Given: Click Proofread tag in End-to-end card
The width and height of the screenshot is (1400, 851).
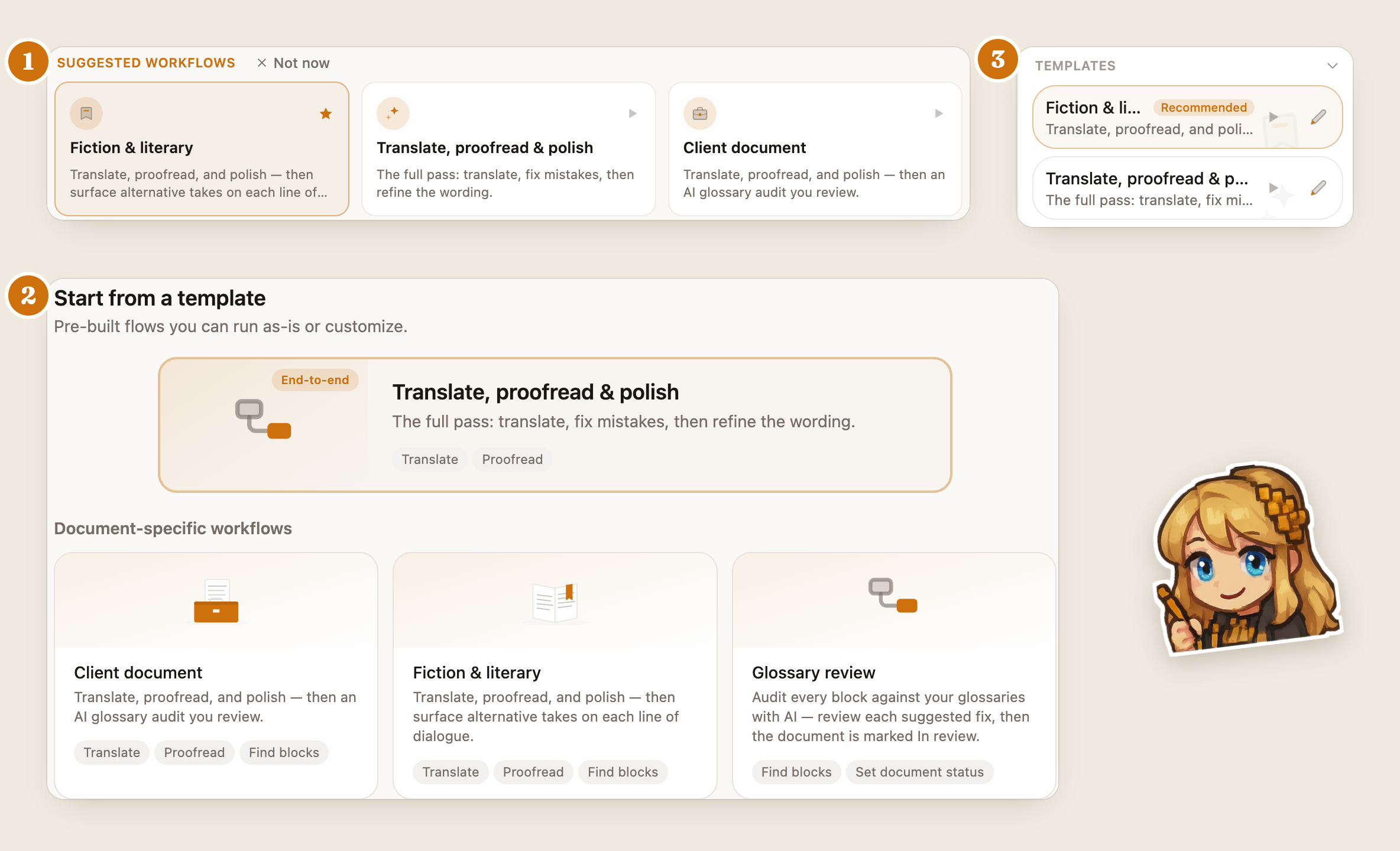Looking at the screenshot, I should [512, 459].
